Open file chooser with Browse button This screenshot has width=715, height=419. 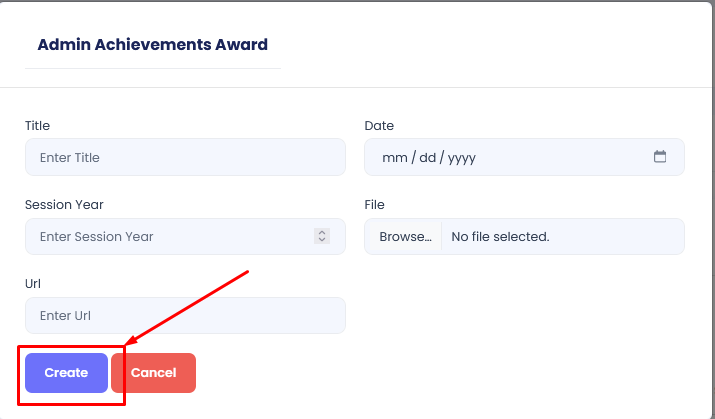404,237
